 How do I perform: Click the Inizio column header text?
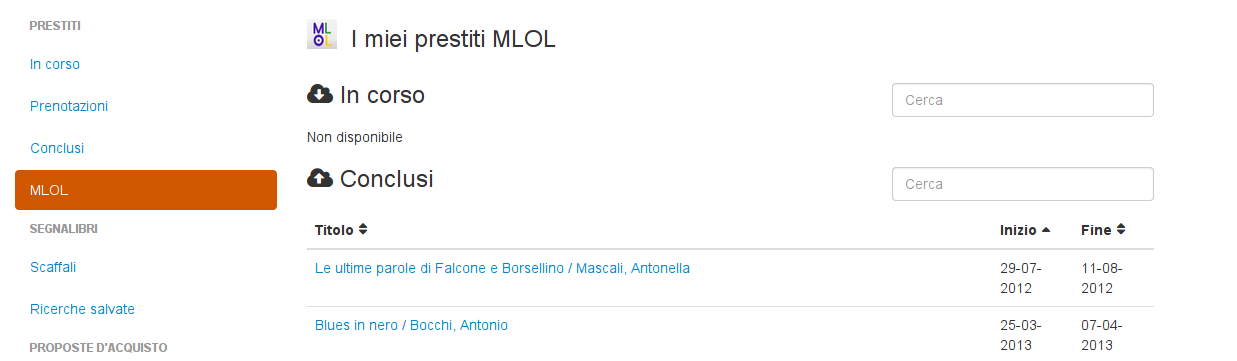pos(1018,230)
